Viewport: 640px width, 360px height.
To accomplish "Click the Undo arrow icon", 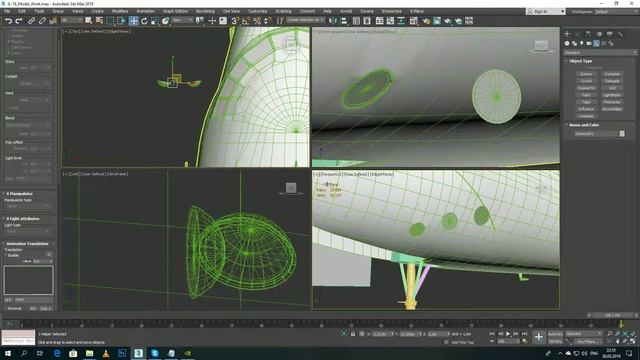I will (9, 21).
